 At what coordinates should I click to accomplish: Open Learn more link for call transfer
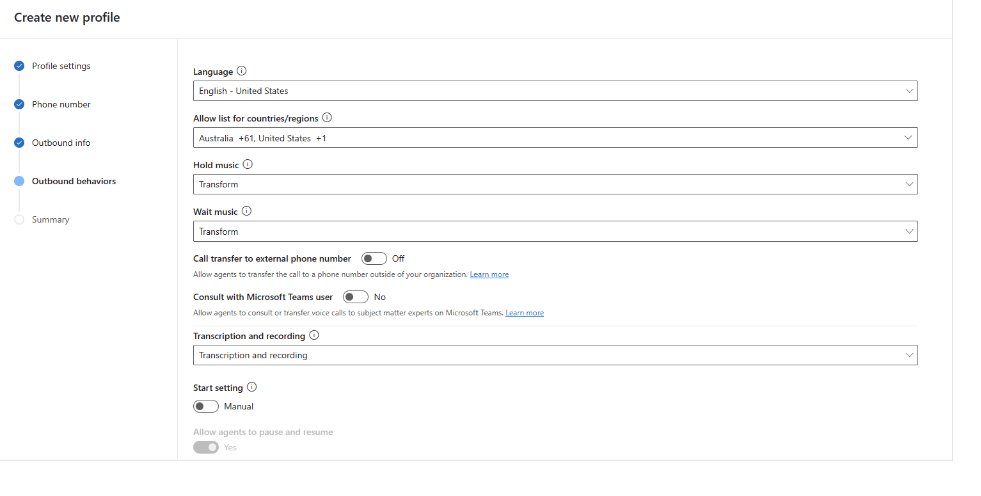(x=489, y=275)
